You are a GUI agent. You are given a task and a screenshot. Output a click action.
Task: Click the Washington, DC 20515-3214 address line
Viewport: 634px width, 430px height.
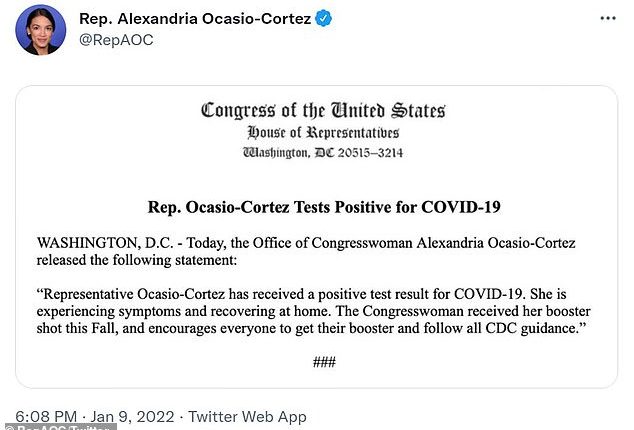[323, 153]
